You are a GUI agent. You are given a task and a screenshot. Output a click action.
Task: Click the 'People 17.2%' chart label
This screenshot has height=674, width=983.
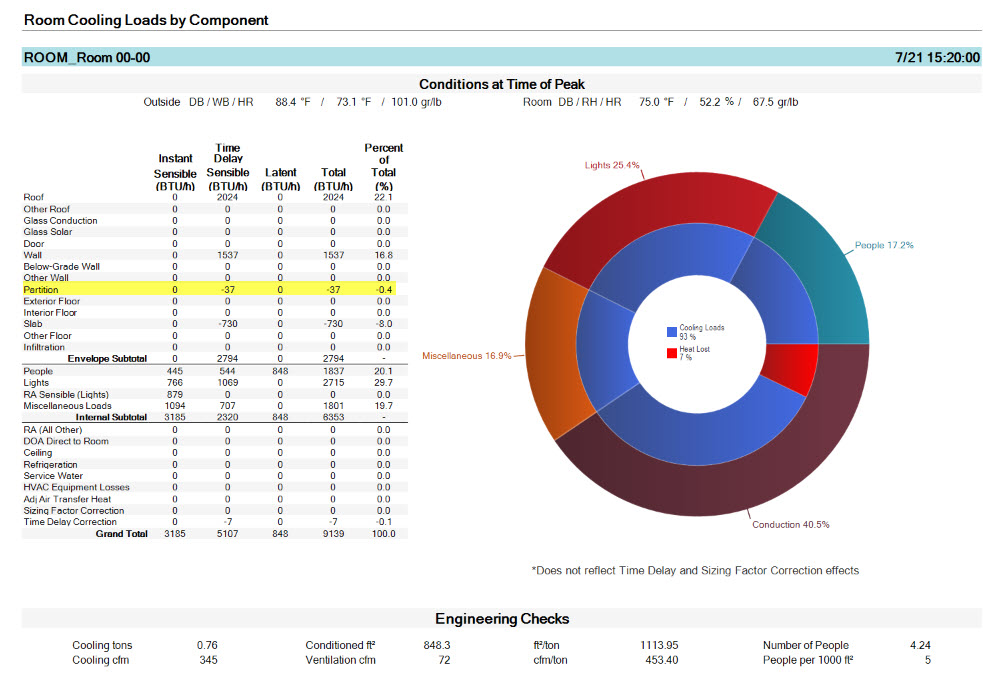[x=884, y=245]
